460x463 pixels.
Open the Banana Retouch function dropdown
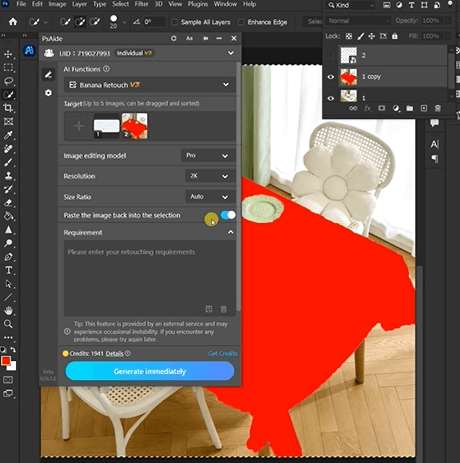[149, 85]
